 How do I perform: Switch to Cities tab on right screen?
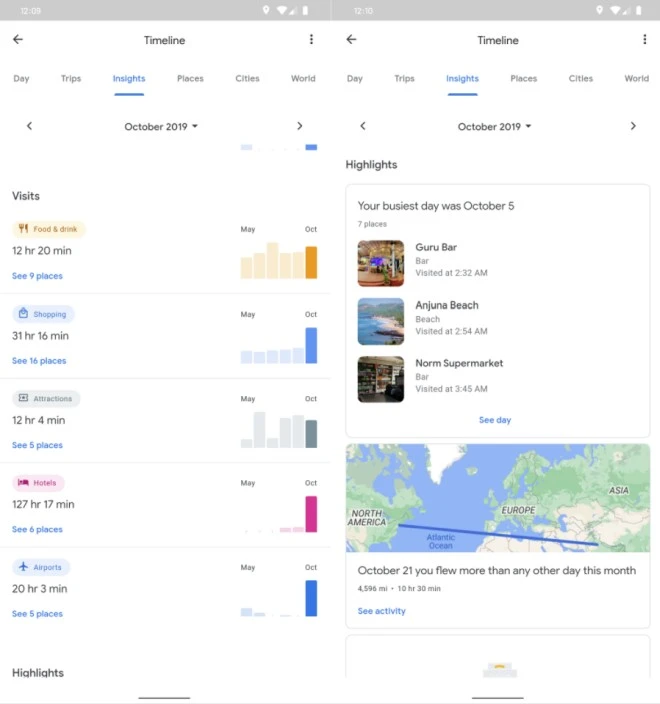pyautogui.click(x=581, y=79)
